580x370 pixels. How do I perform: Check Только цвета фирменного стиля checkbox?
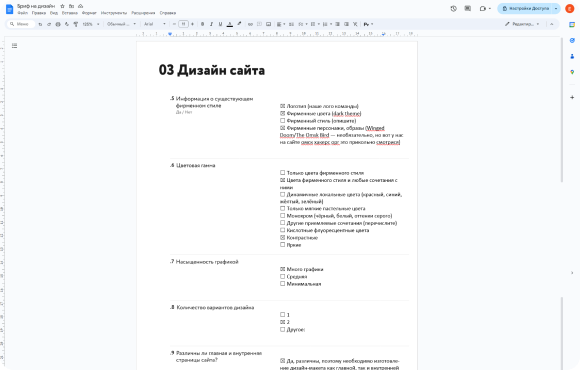[283, 173]
